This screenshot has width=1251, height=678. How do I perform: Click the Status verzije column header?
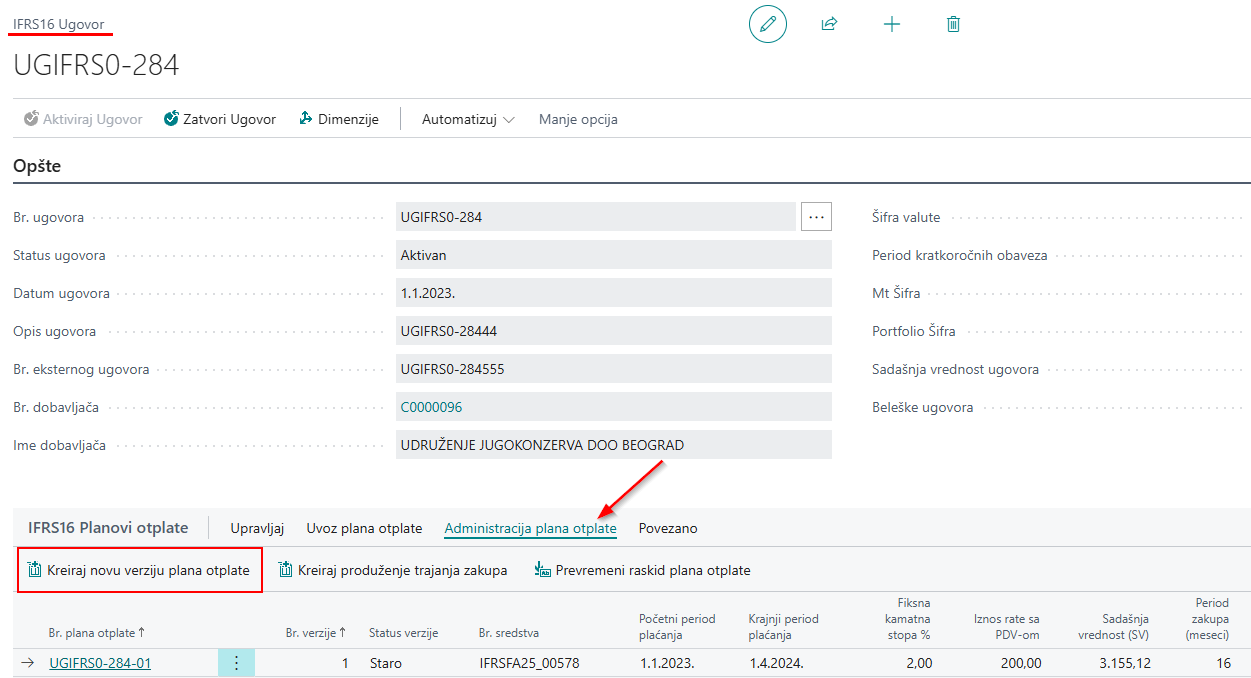coord(403,633)
